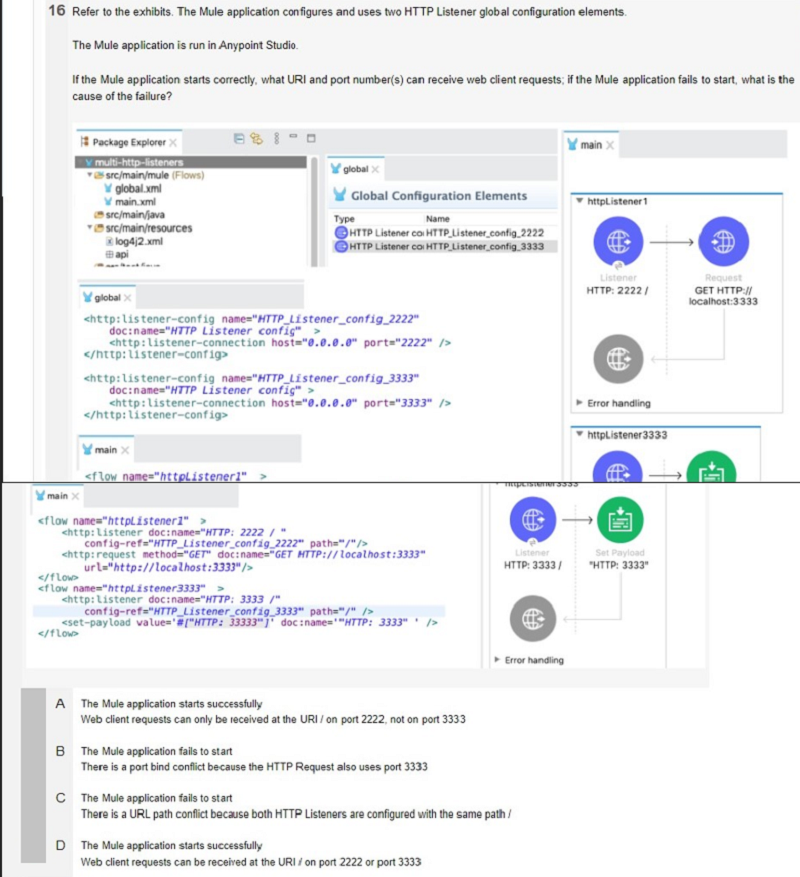Close main tab above the httpListener1 flow canvas

[610, 145]
